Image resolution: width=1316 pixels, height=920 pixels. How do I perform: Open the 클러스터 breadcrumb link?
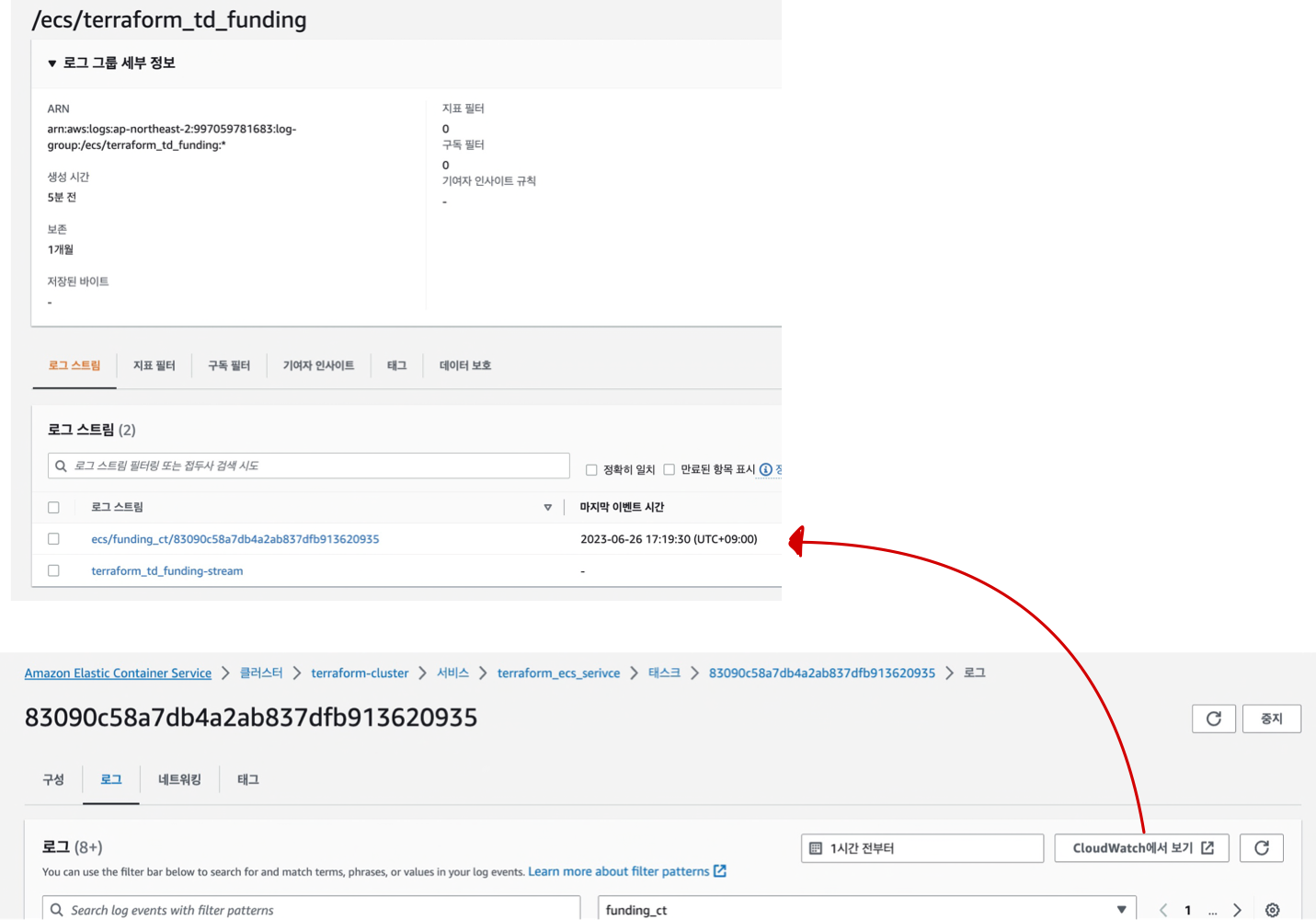click(x=261, y=673)
